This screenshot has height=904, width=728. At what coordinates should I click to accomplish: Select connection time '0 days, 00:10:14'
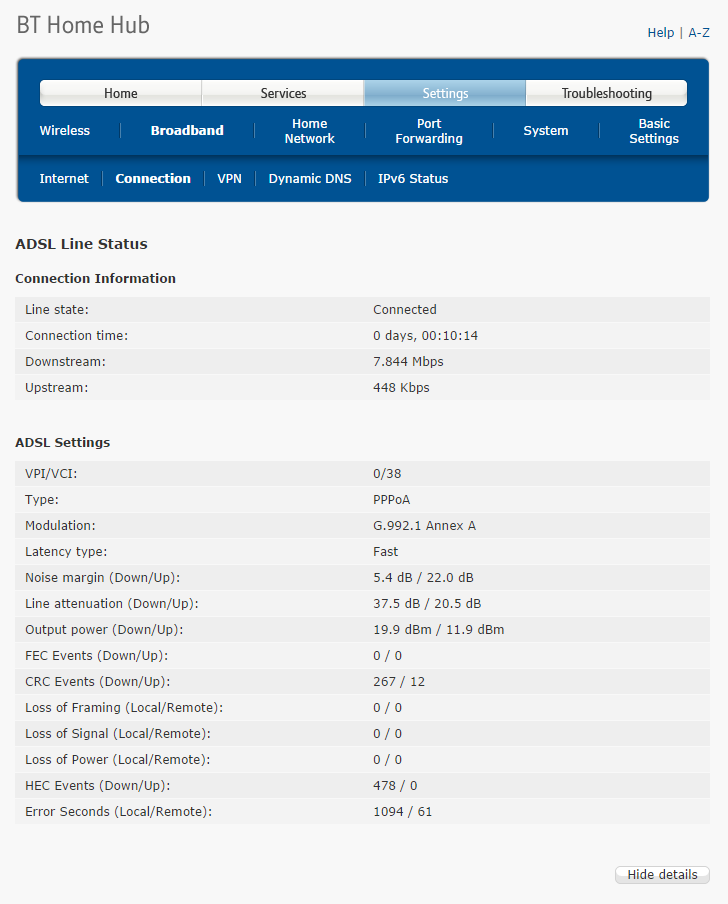(x=425, y=336)
